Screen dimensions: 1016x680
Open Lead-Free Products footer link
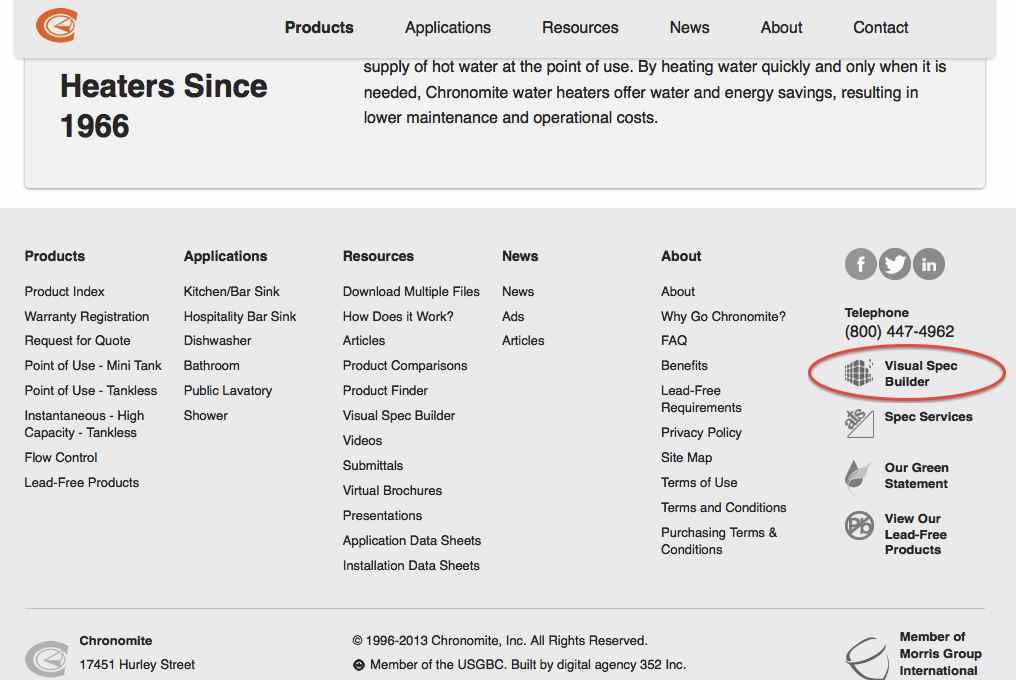point(82,482)
